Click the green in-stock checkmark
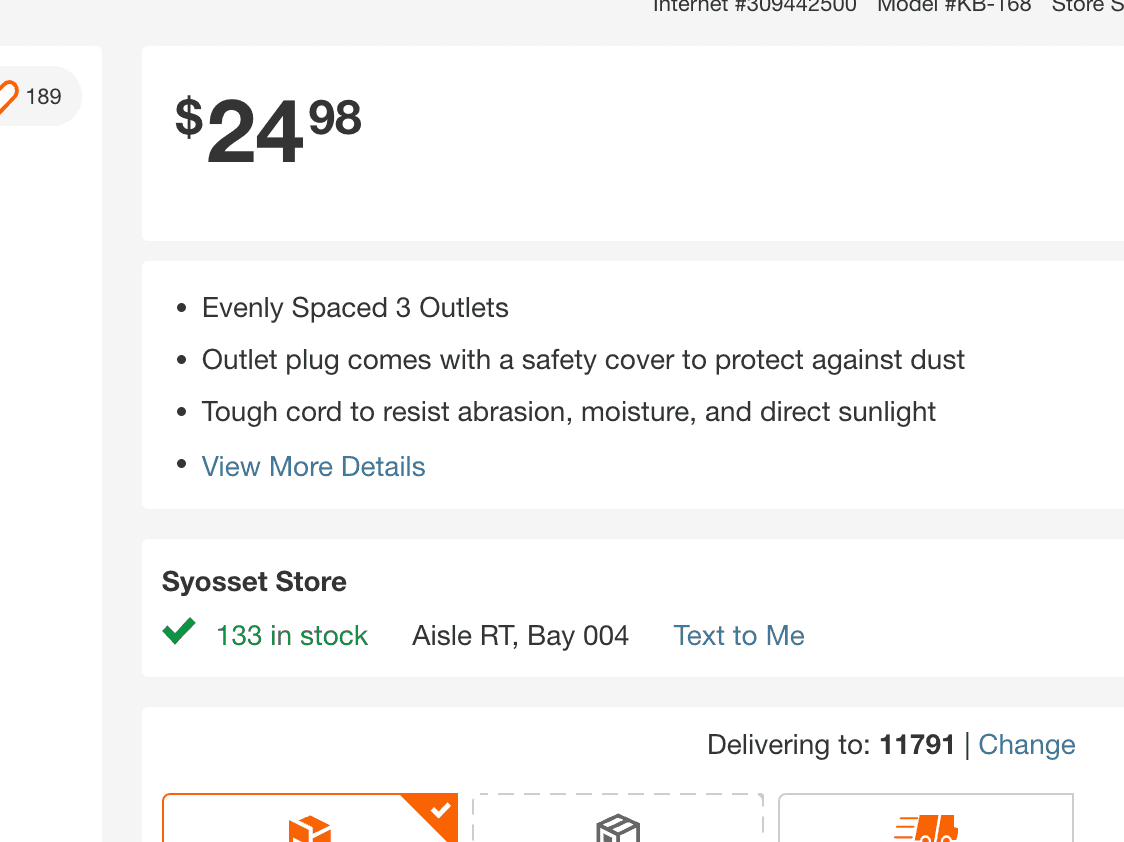This screenshot has width=1124, height=842. (178, 631)
